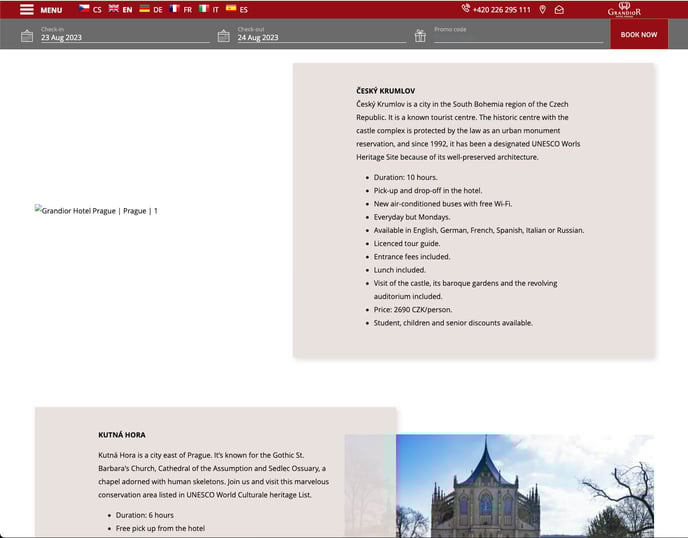Switch to French (FR) flag language
The height and width of the screenshot is (538, 688).
point(174,9)
